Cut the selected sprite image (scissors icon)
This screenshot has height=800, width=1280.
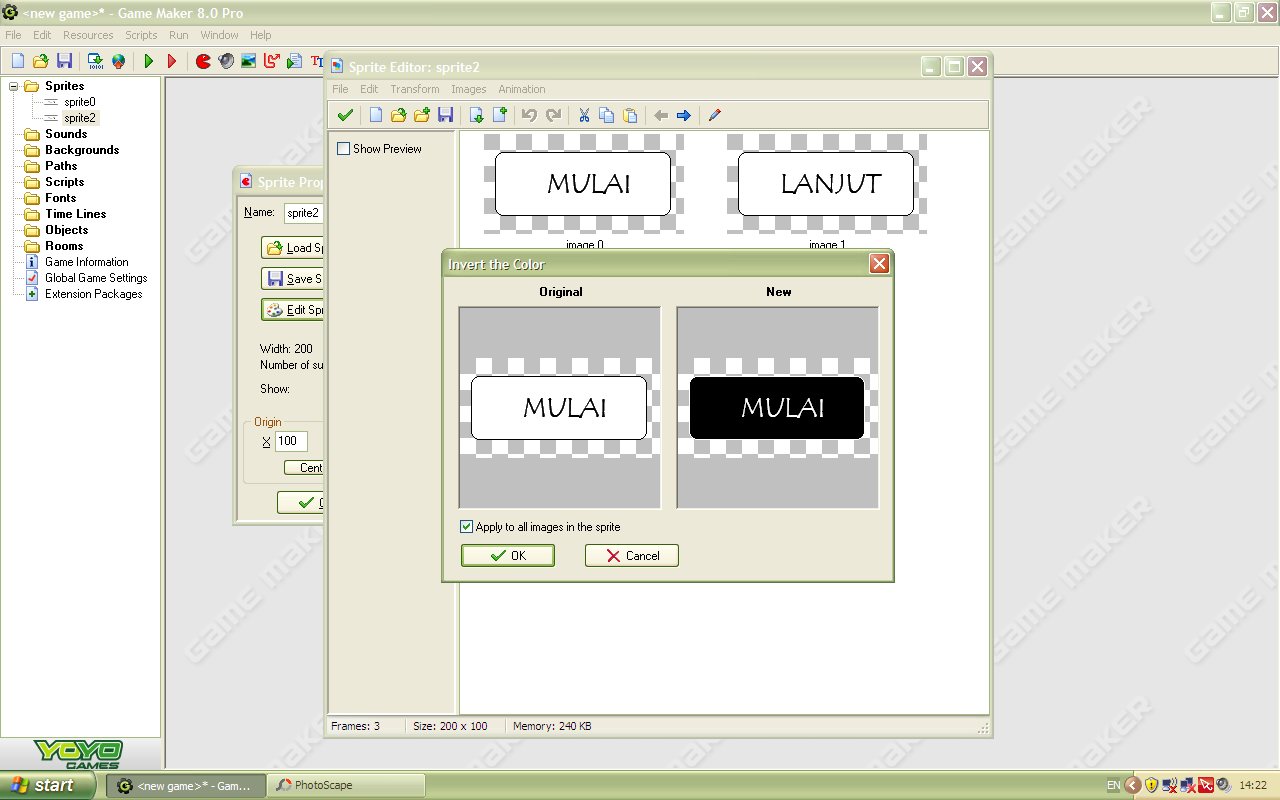point(585,114)
